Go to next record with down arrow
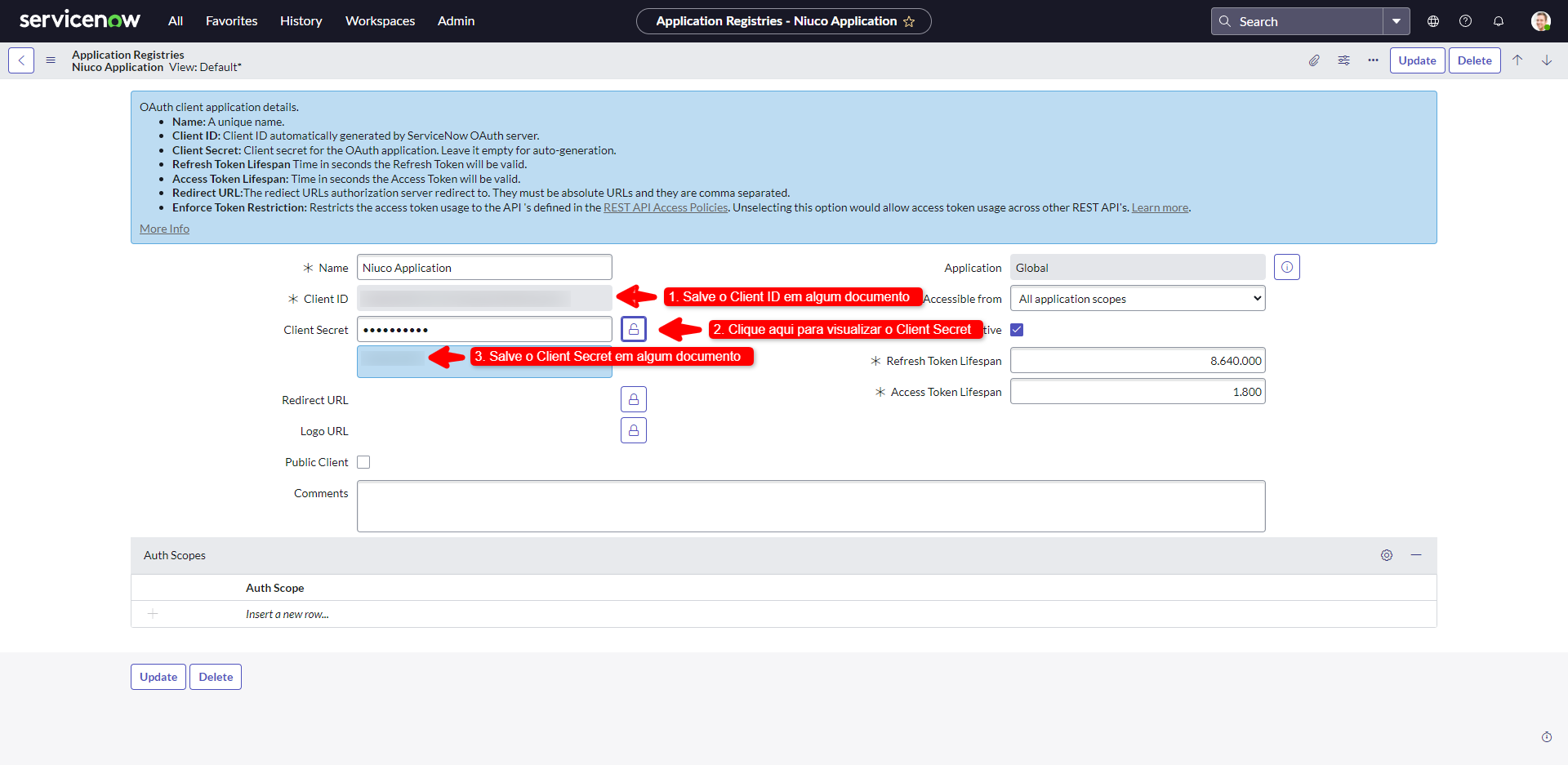The width and height of the screenshot is (1568, 765). (x=1547, y=60)
